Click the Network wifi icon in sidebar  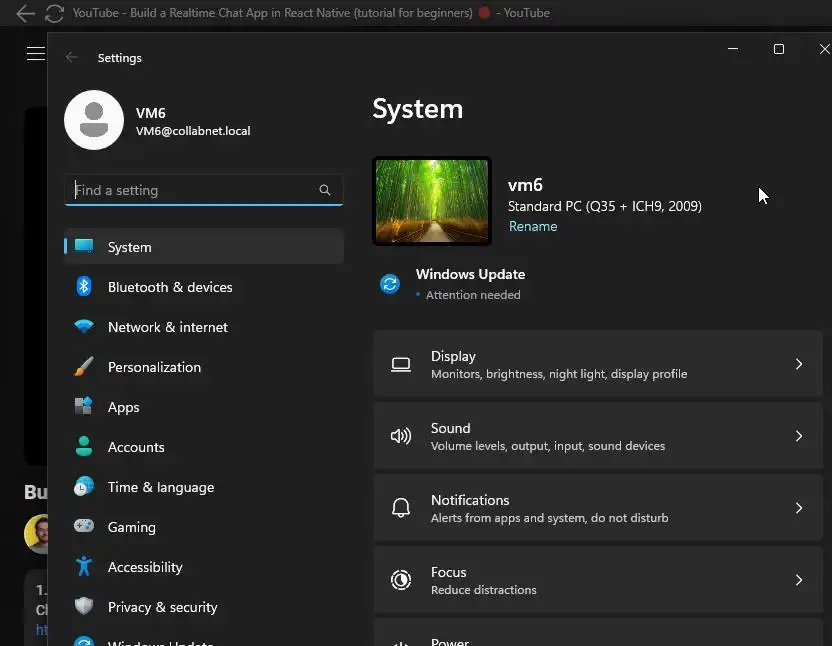pos(84,326)
